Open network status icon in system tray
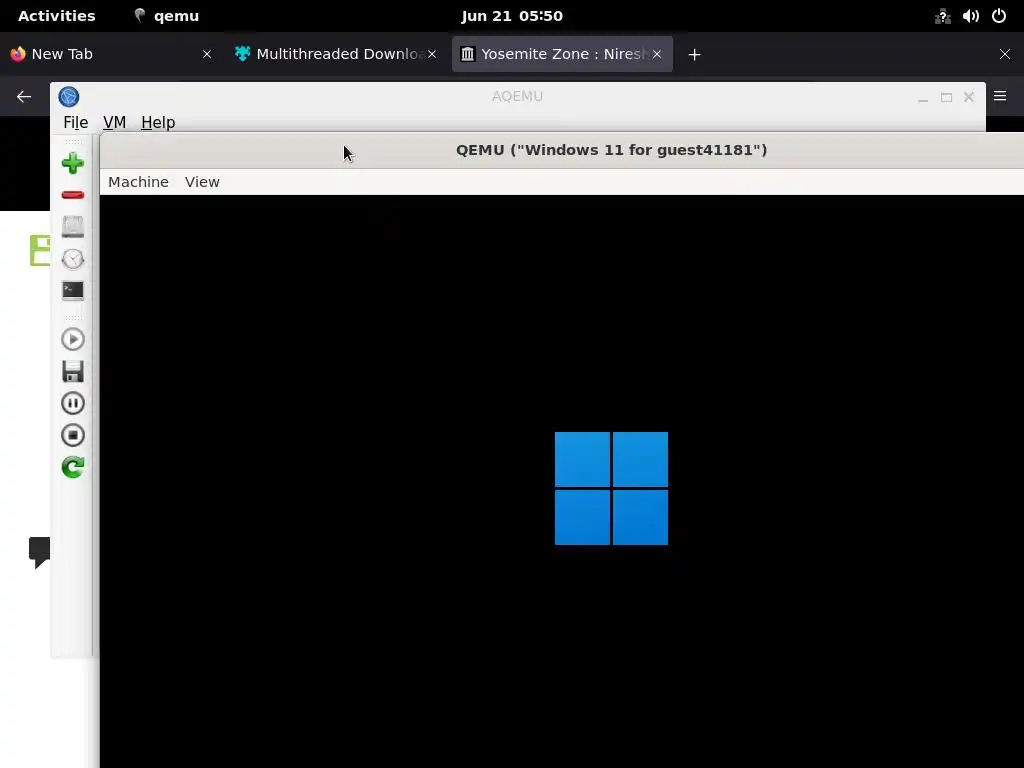The image size is (1024, 768). click(942, 16)
